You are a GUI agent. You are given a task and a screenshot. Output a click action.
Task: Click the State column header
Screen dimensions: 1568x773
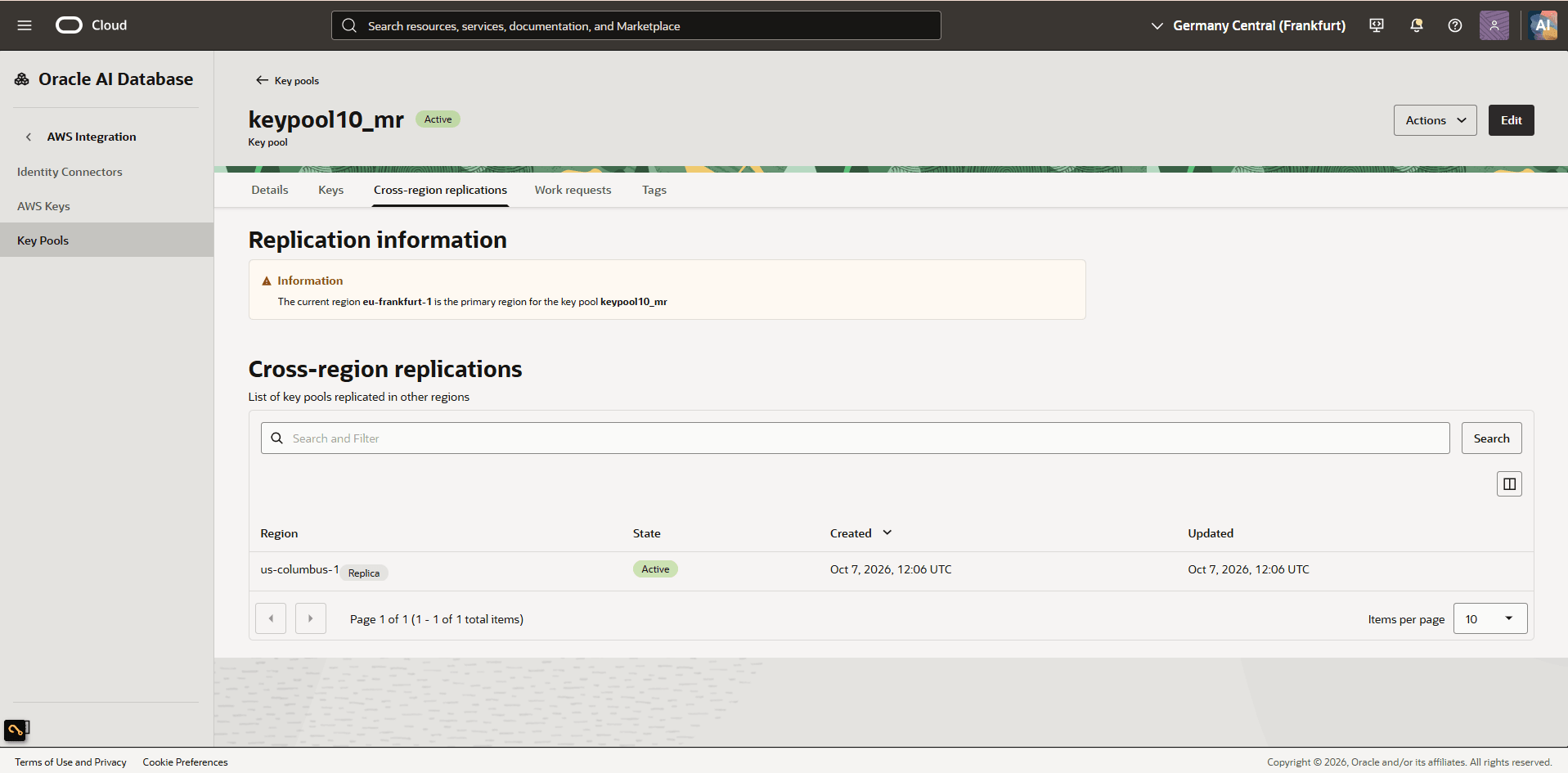[x=646, y=533]
